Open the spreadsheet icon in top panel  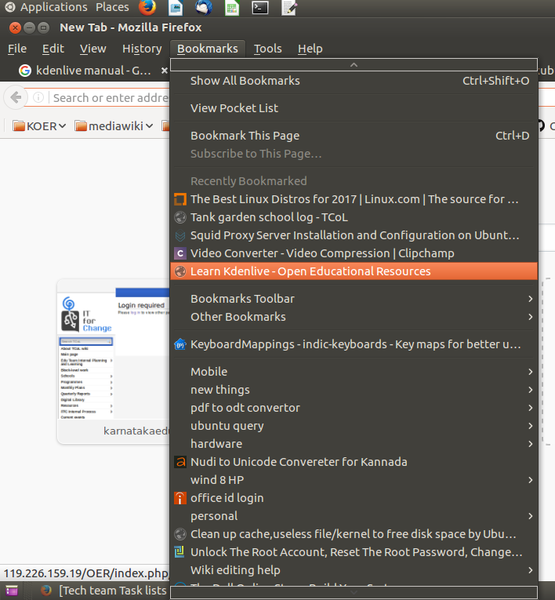pyautogui.click(x=232, y=8)
